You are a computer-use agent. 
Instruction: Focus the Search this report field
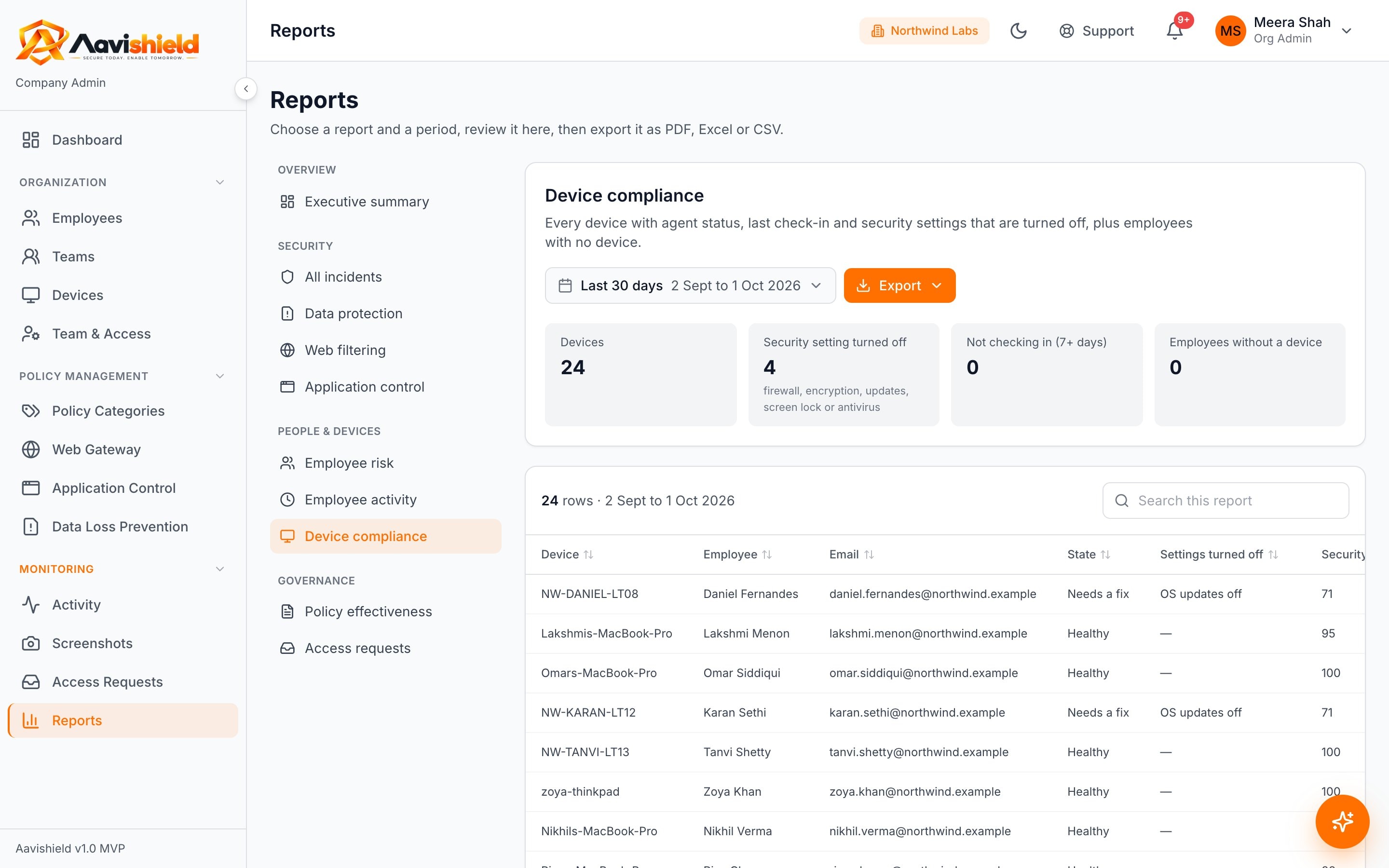[1226, 501]
